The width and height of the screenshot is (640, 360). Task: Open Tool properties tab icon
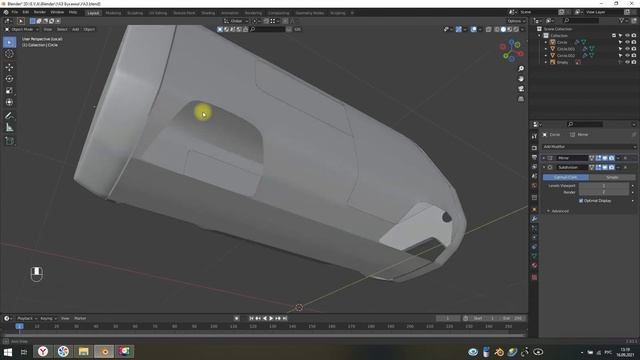pos(534,136)
